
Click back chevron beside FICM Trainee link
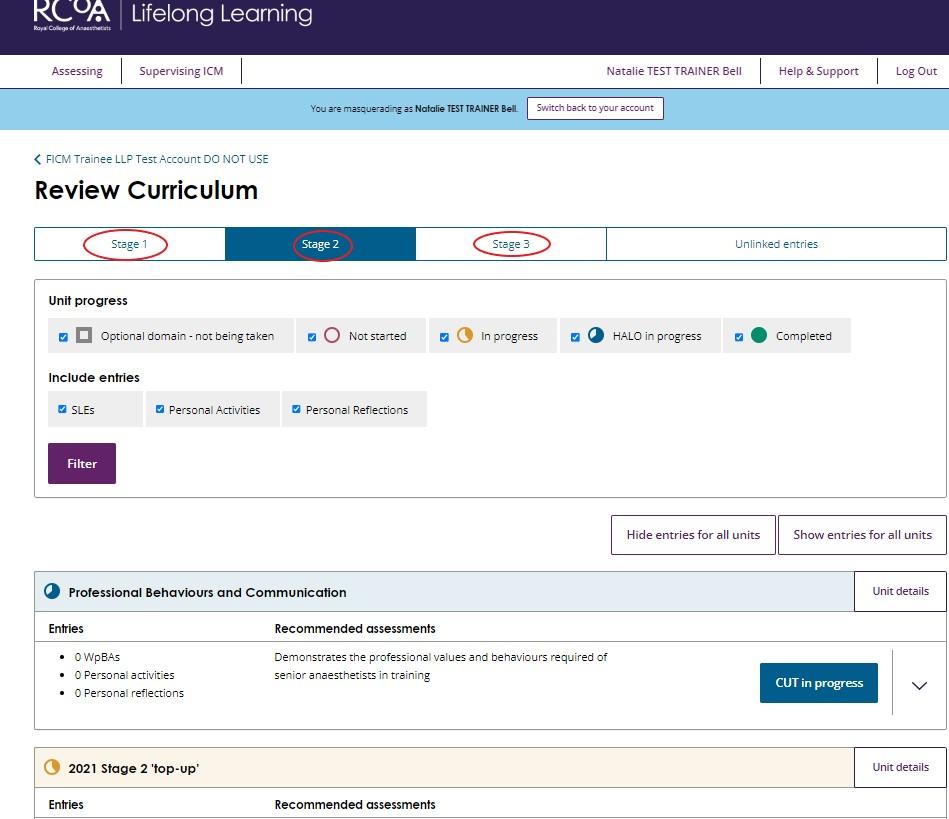tap(38, 159)
